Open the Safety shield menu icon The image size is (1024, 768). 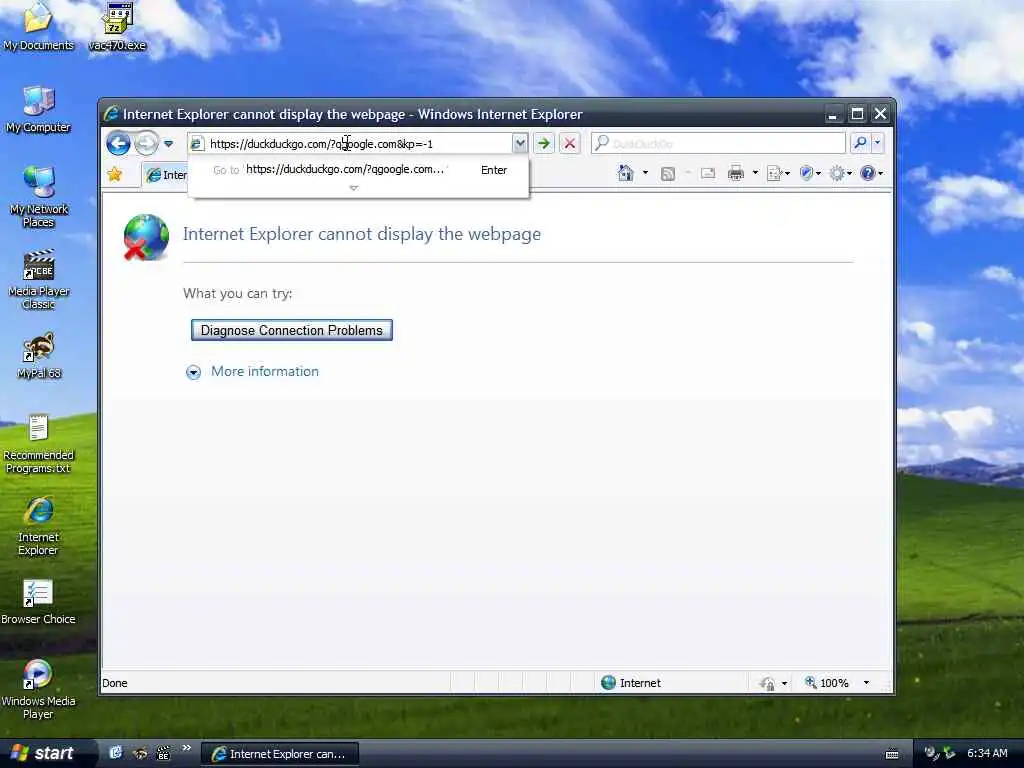[810, 173]
